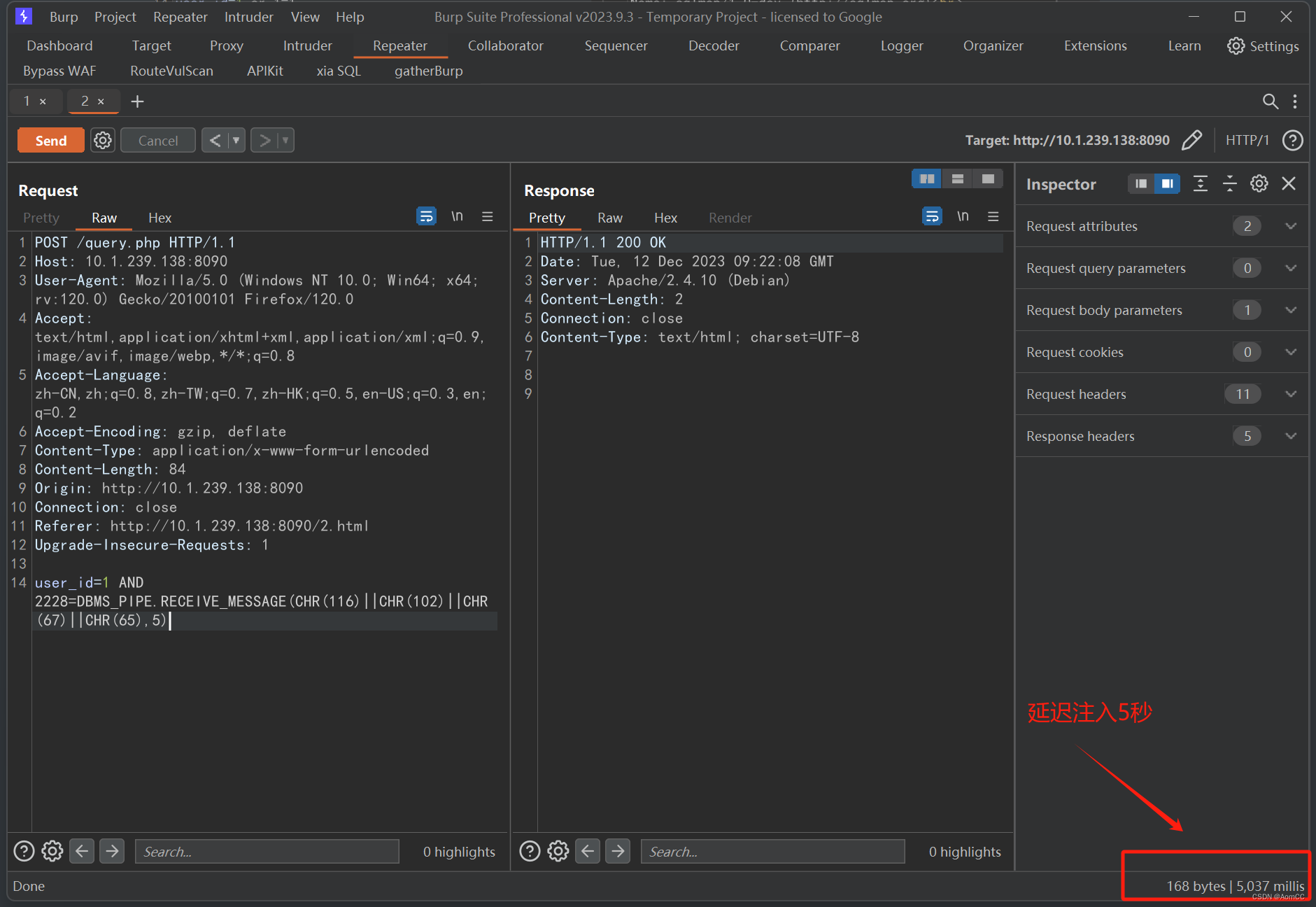1316x907 pixels.
Task: Click the search magnifier icon on the tab bar
Action: [x=1270, y=101]
